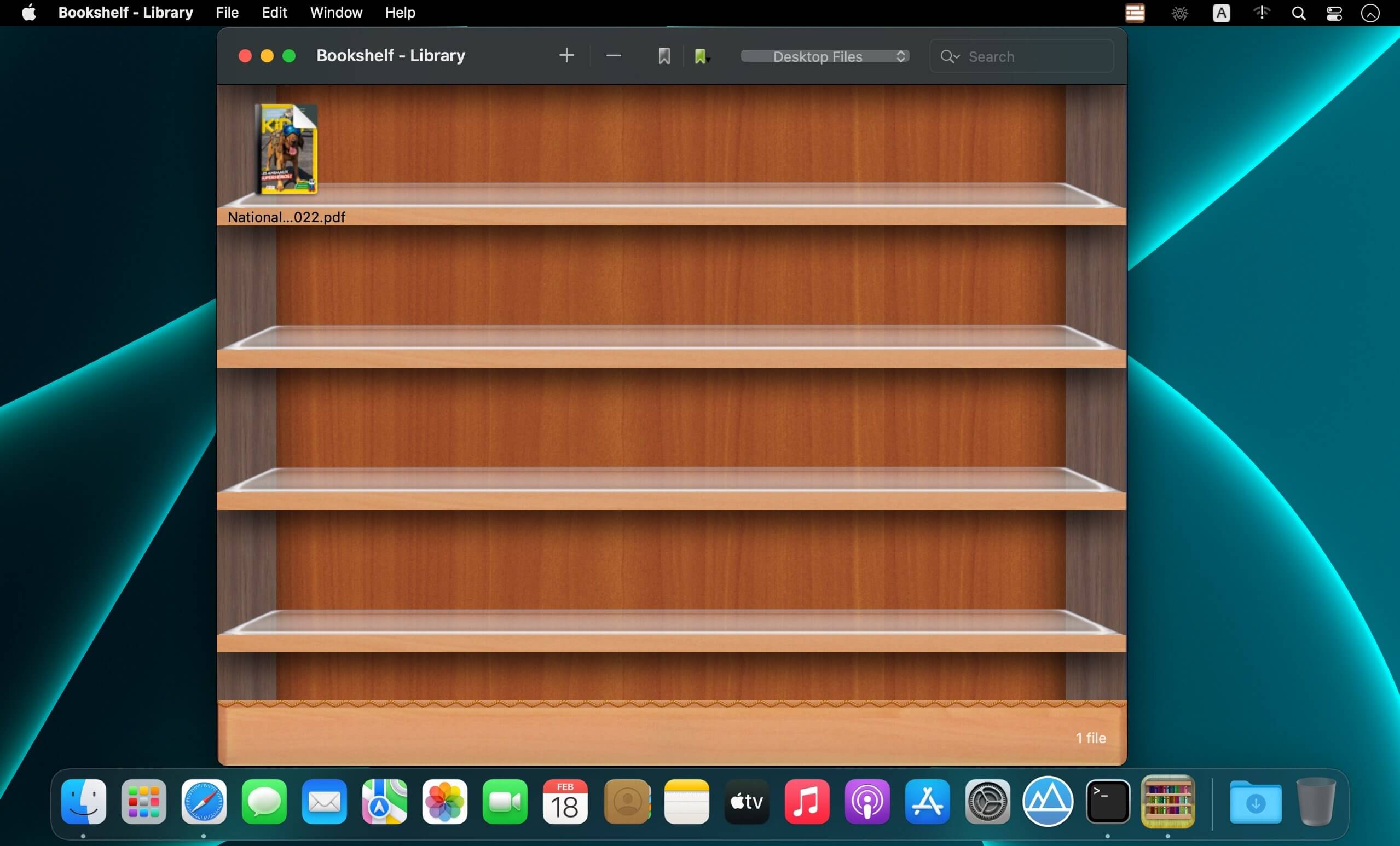Image resolution: width=1400 pixels, height=846 pixels.
Task: Click the Spotlight search menu bar icon
Action: pyautogui.click(x=1298, y=13)
